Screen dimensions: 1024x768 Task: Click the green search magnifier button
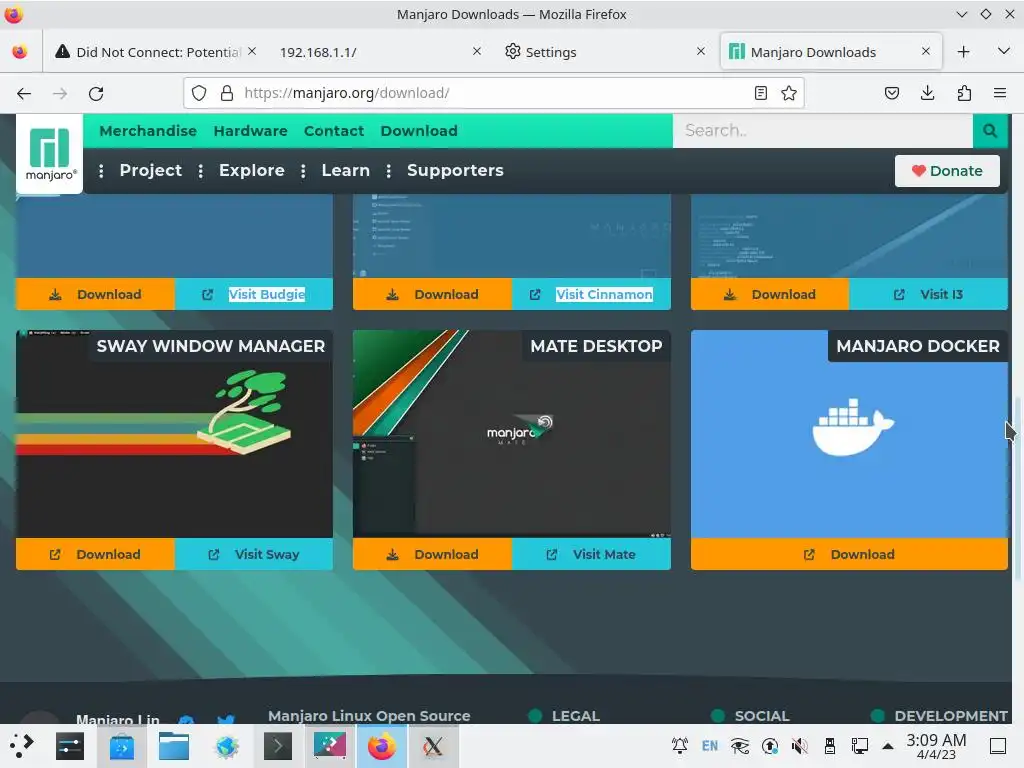pyautogui.click(x=990, y=131)
